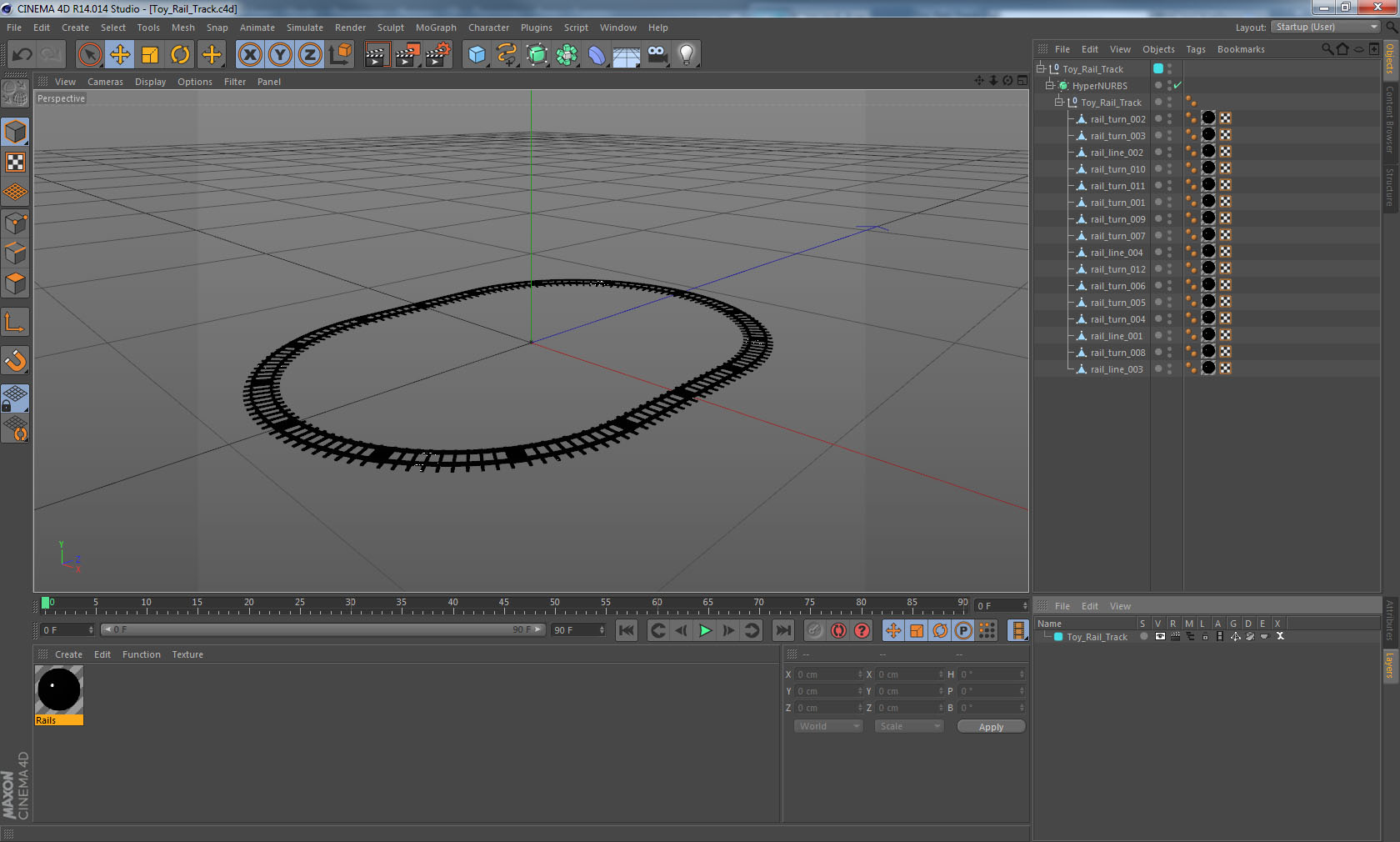The image size is (1400, 842).
Task: Add a Cube primitive object
Action: click(477, 55)
